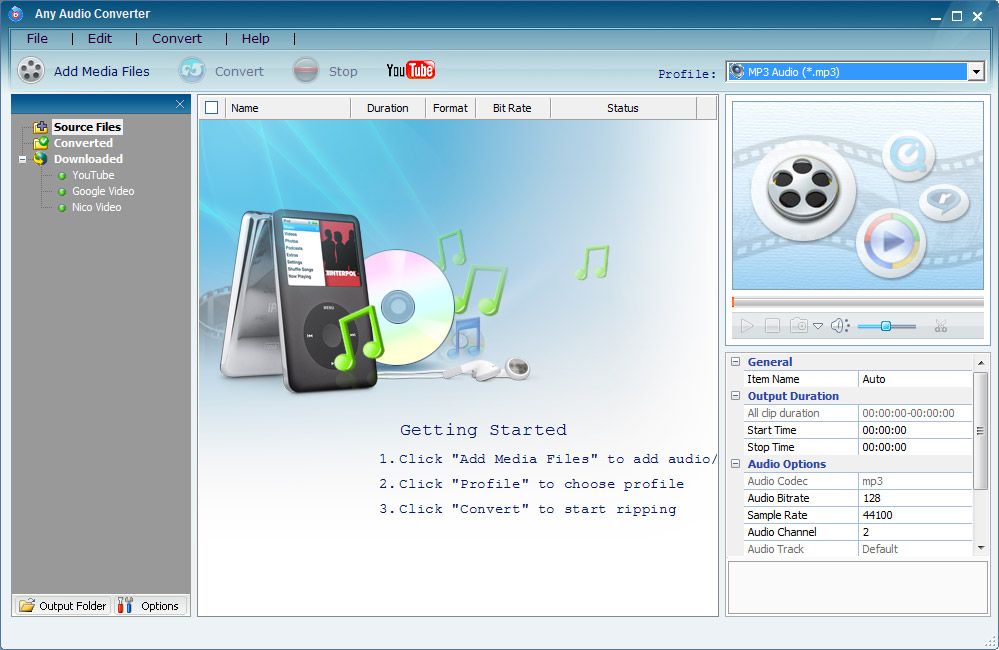The width and height of the screenshot is (999, 650).
Task: Click the Stop toolbar icon
Action: 306,71
